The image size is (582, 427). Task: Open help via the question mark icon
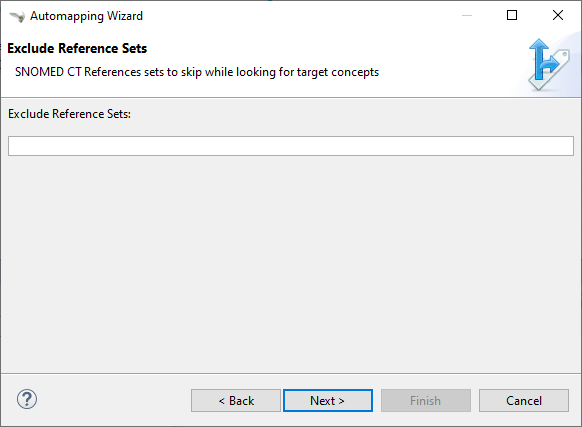coord(27,400)
